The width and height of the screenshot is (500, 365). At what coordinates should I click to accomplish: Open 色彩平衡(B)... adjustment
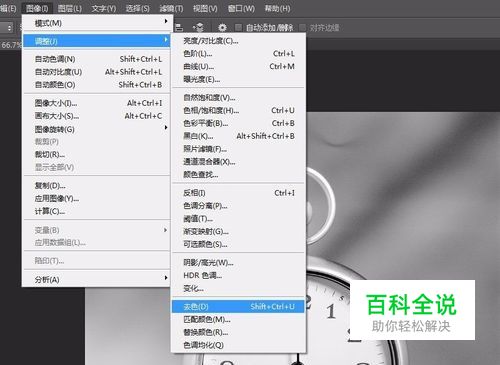point(238,123)
